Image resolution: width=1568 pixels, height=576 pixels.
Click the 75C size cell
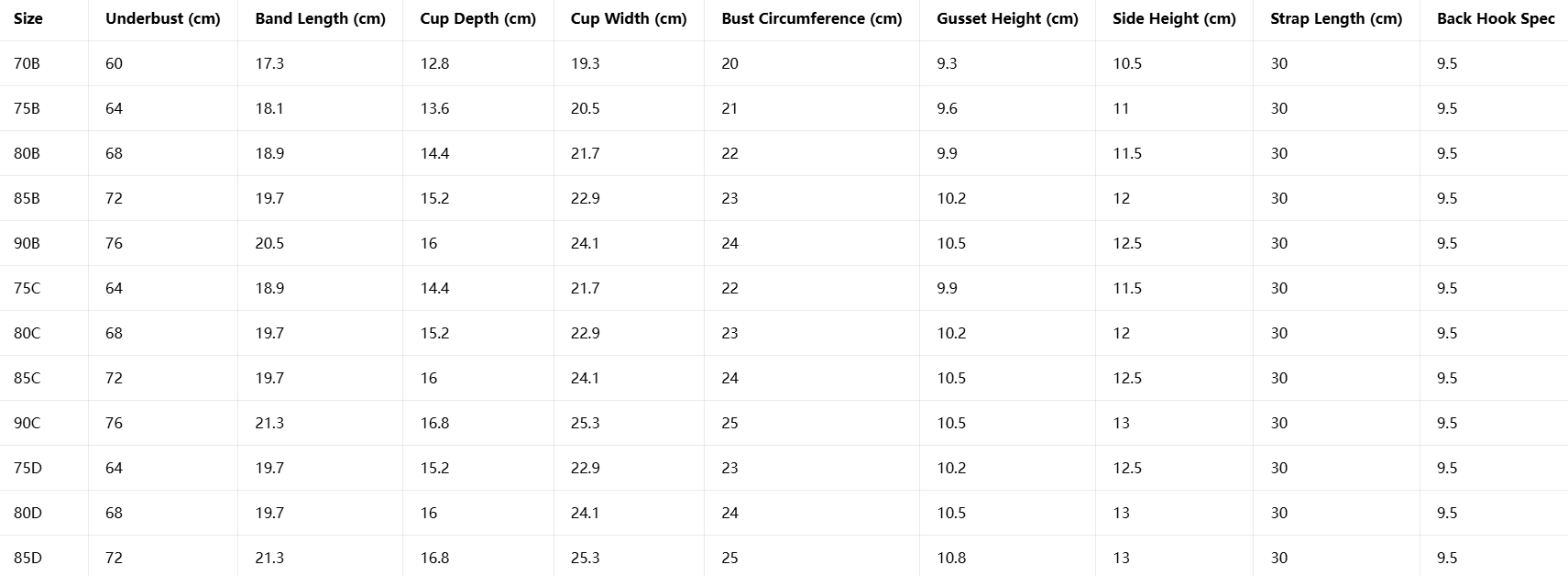pos(27,288)
